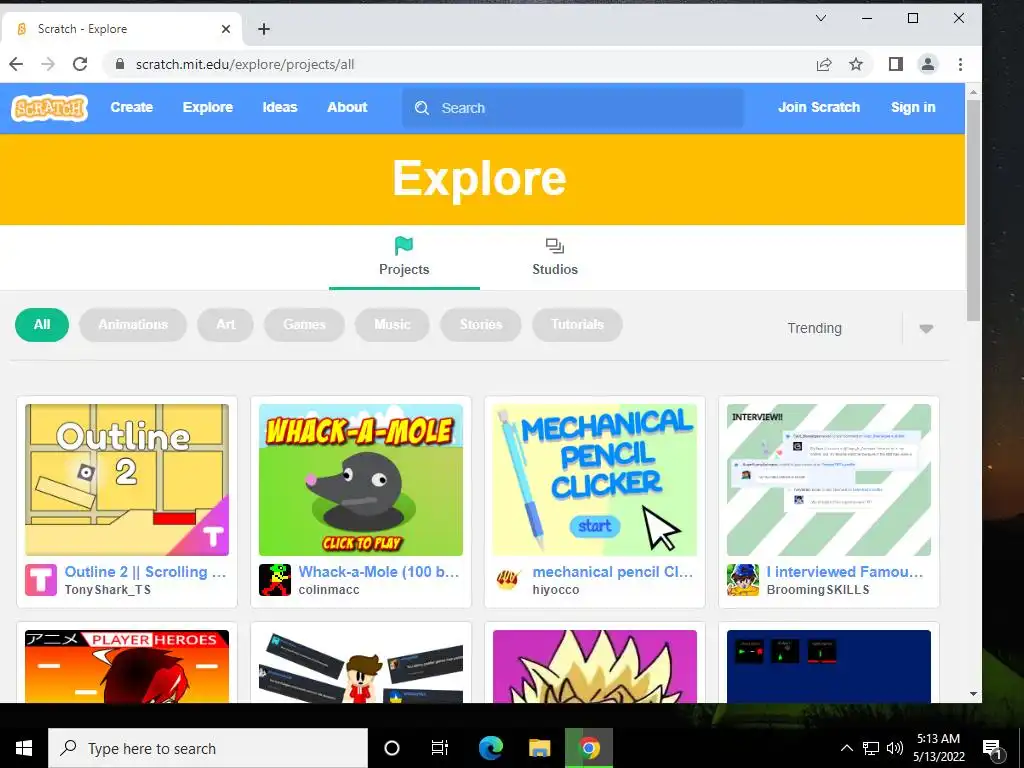Visit colinmacc author profile

pos(329,590)
